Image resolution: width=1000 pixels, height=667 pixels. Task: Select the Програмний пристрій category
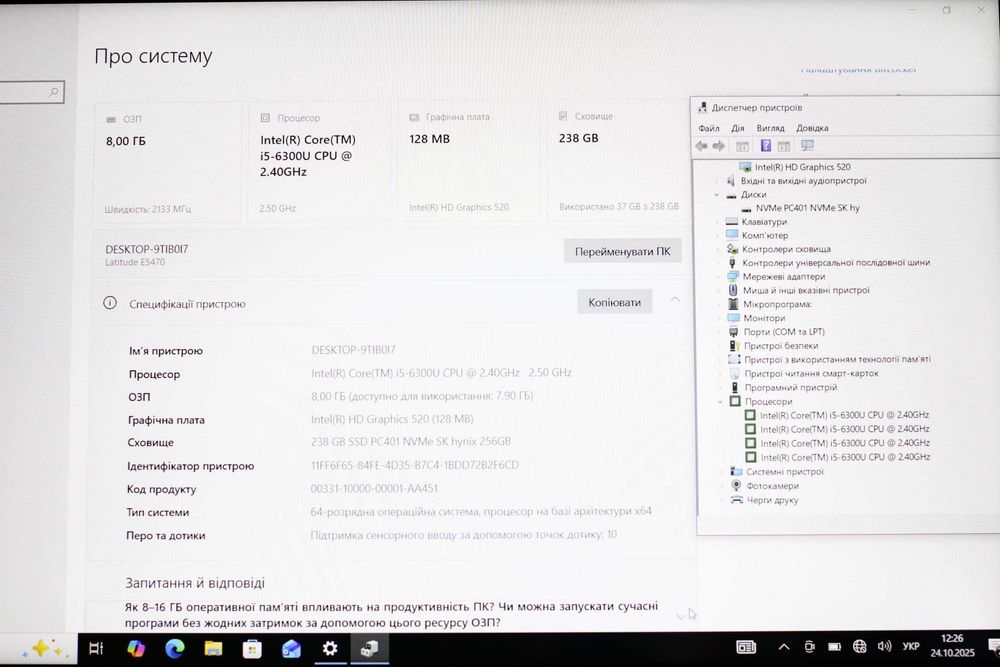click(x=790, y=388)
